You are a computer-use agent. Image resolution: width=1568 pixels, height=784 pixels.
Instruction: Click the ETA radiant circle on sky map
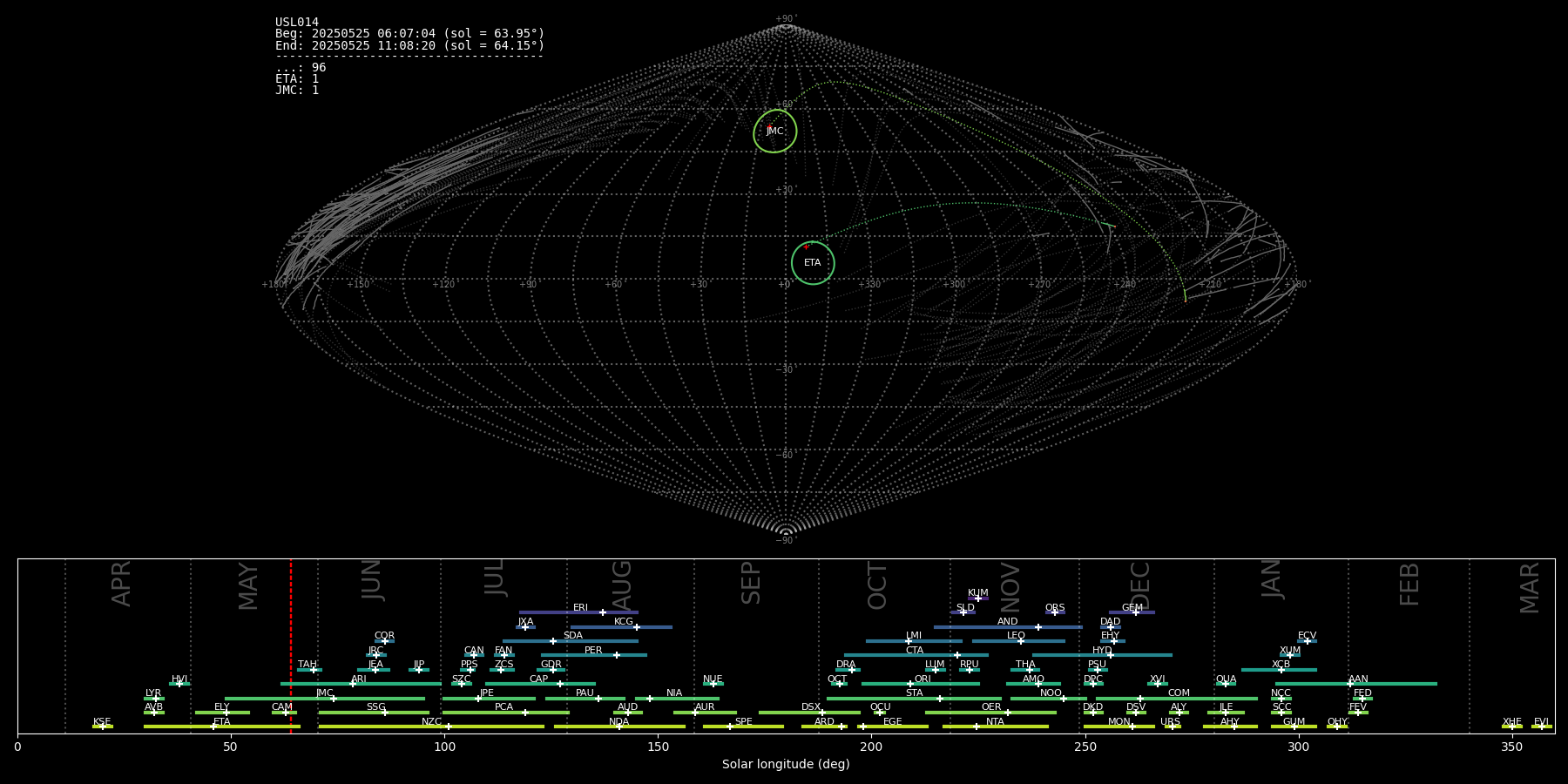tap(813, 263)
